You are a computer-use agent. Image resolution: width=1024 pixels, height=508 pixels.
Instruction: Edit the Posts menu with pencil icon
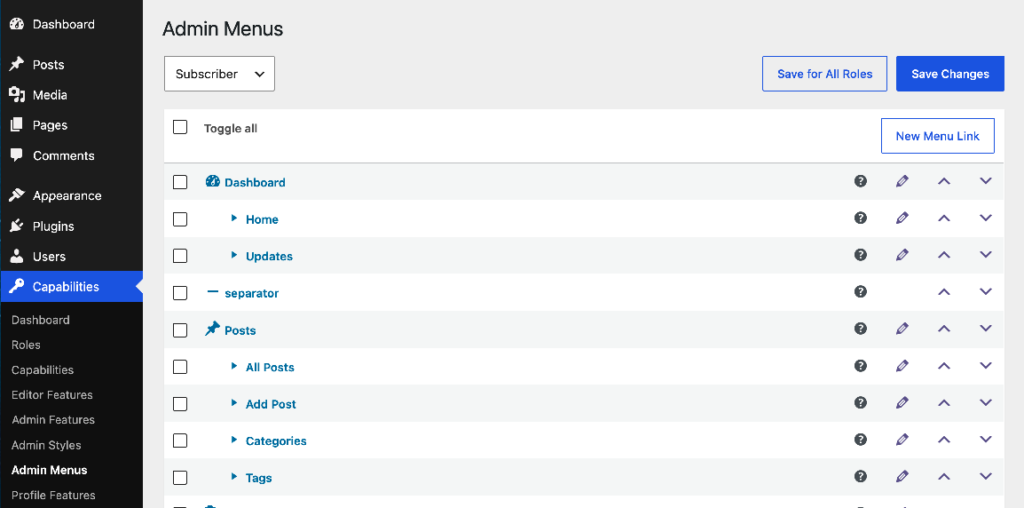(x=902, y=328)
